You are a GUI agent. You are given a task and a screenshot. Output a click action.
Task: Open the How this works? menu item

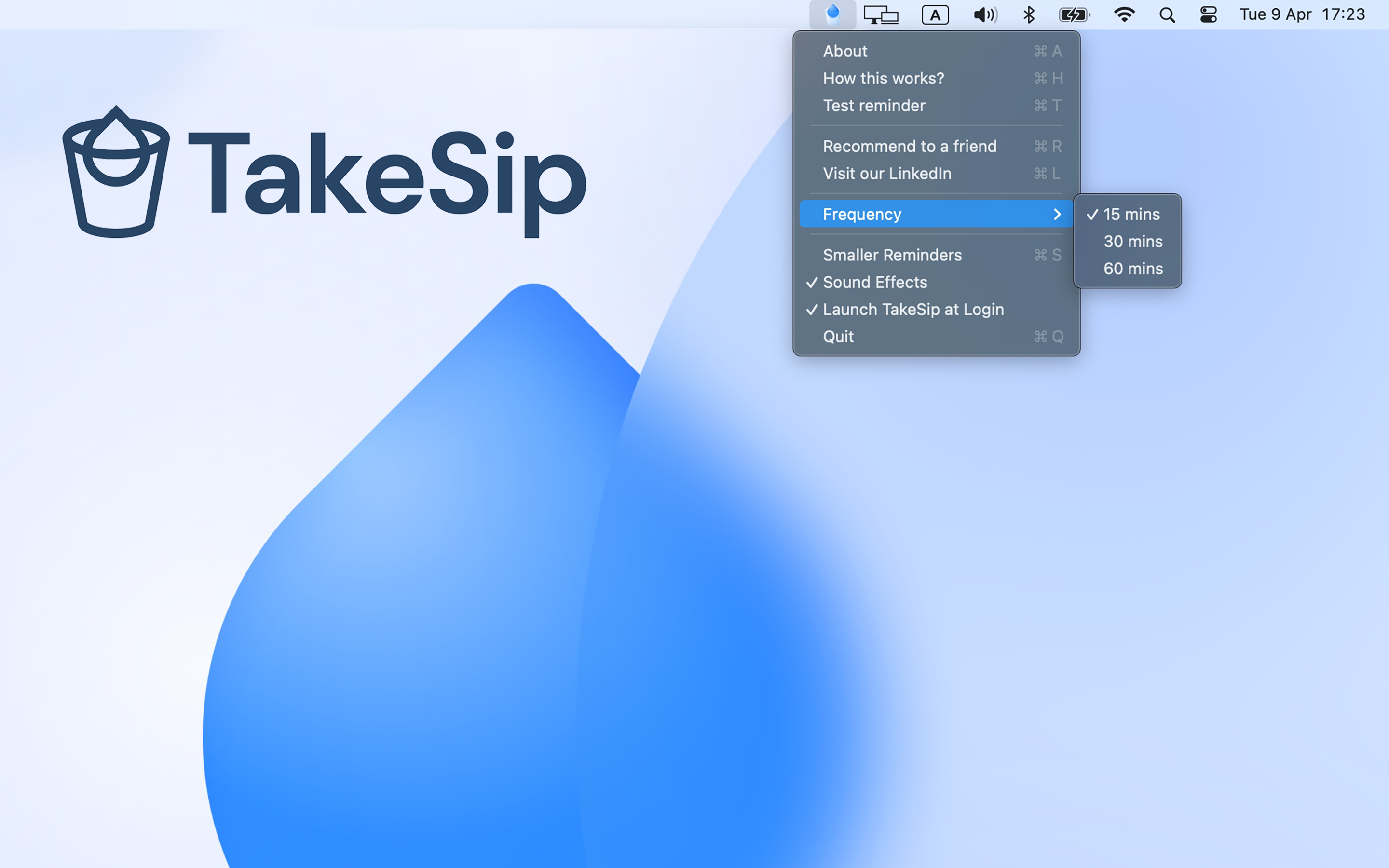(x=936, y=78)
